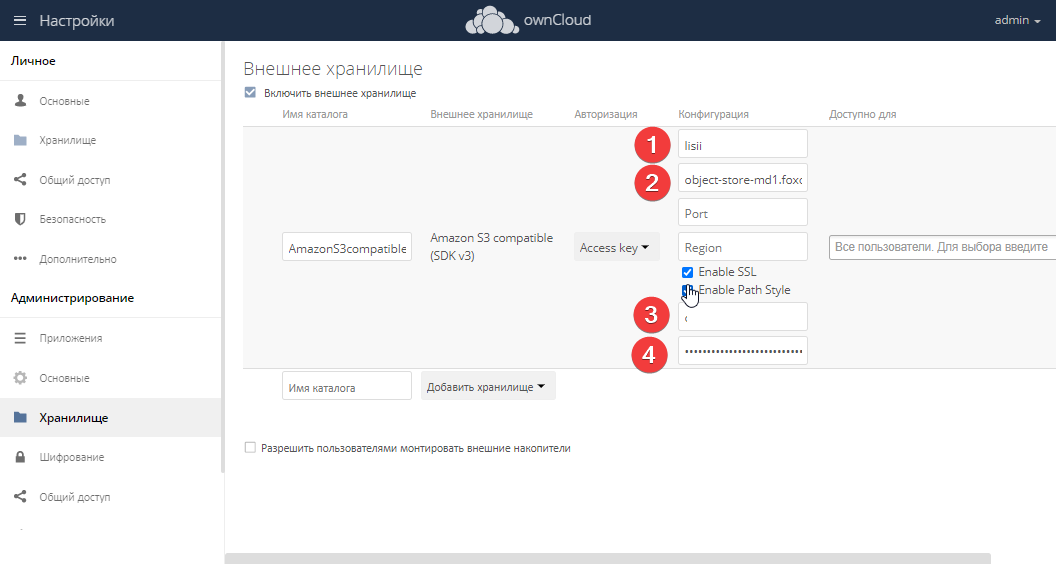Select the admin Хранилище section
The image size is (1056, 564).
tap(110, 417)
